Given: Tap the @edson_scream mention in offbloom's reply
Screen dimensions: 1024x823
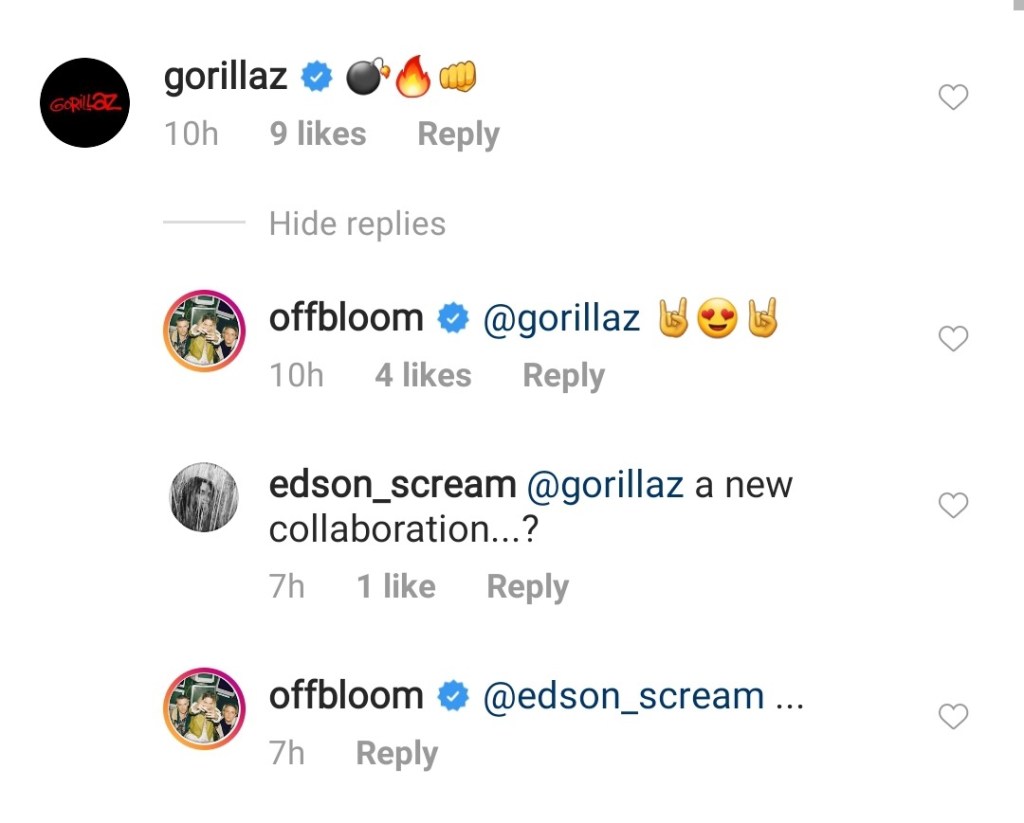Looking at the screenshot, I should click(623, 696).
